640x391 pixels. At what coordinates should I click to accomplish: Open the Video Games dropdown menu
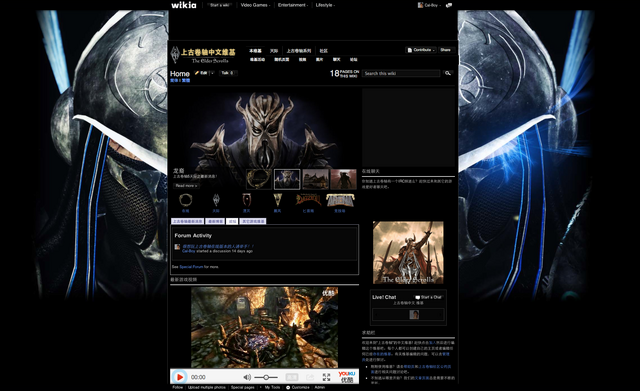[x=255, y=5]
